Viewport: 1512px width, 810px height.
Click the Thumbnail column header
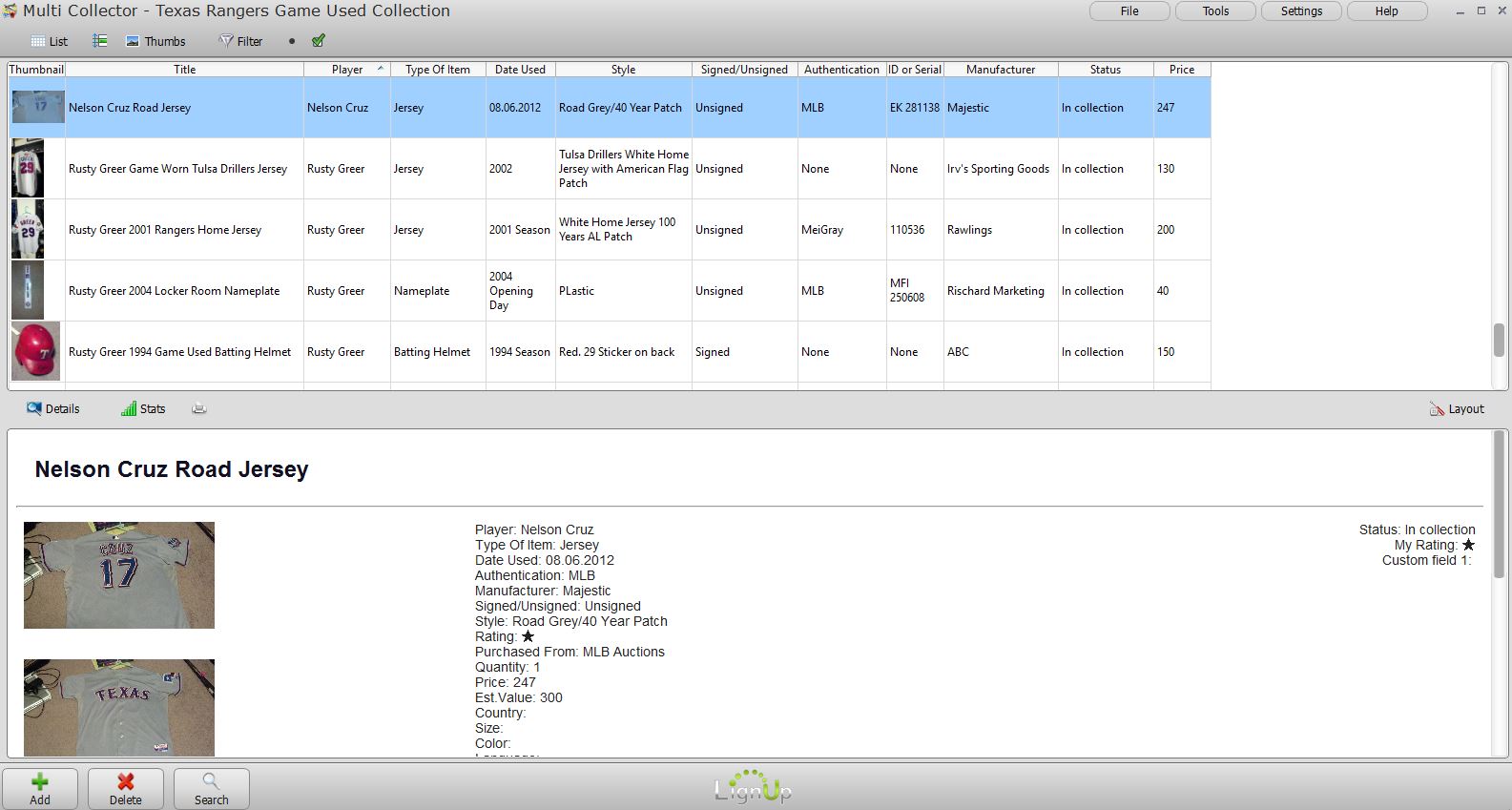pyautogui.click(x=36, y=70)
